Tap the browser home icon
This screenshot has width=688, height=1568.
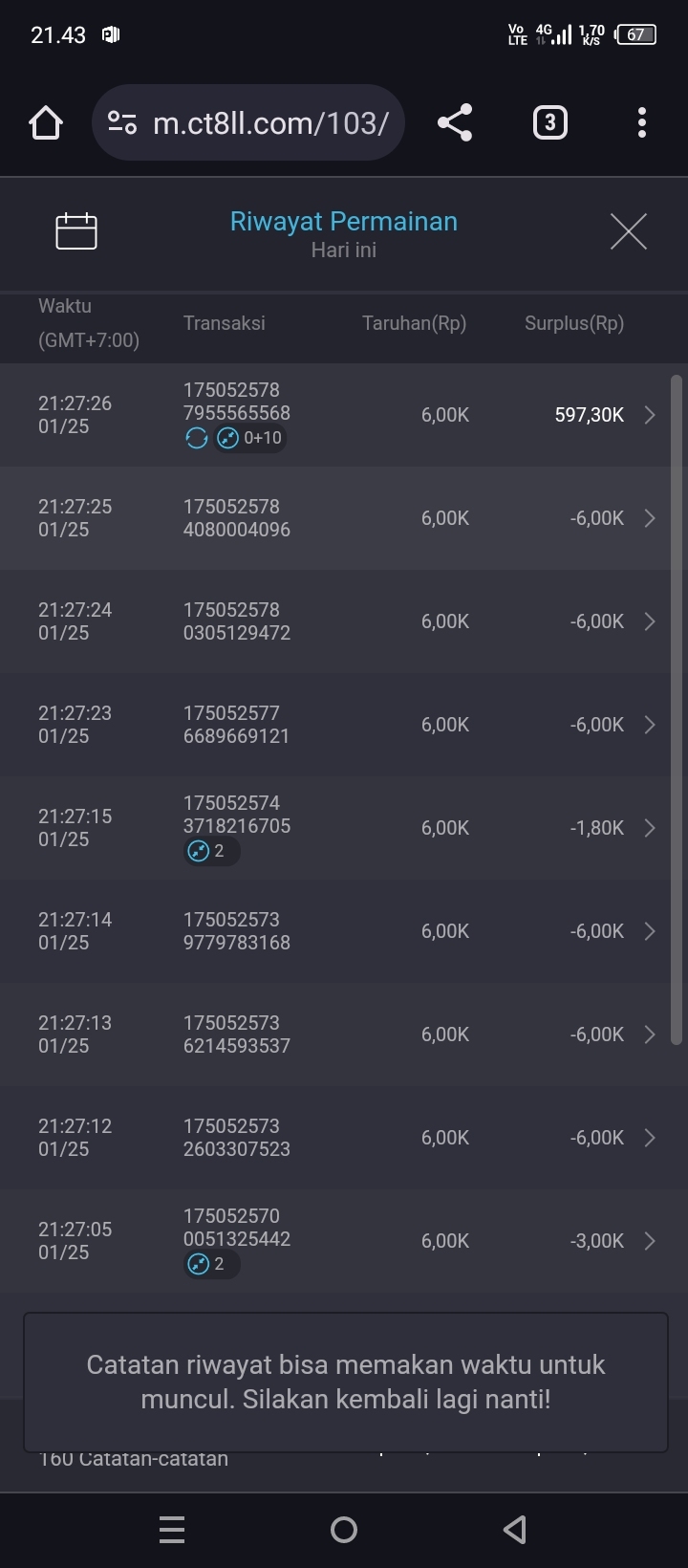(45, 122)
